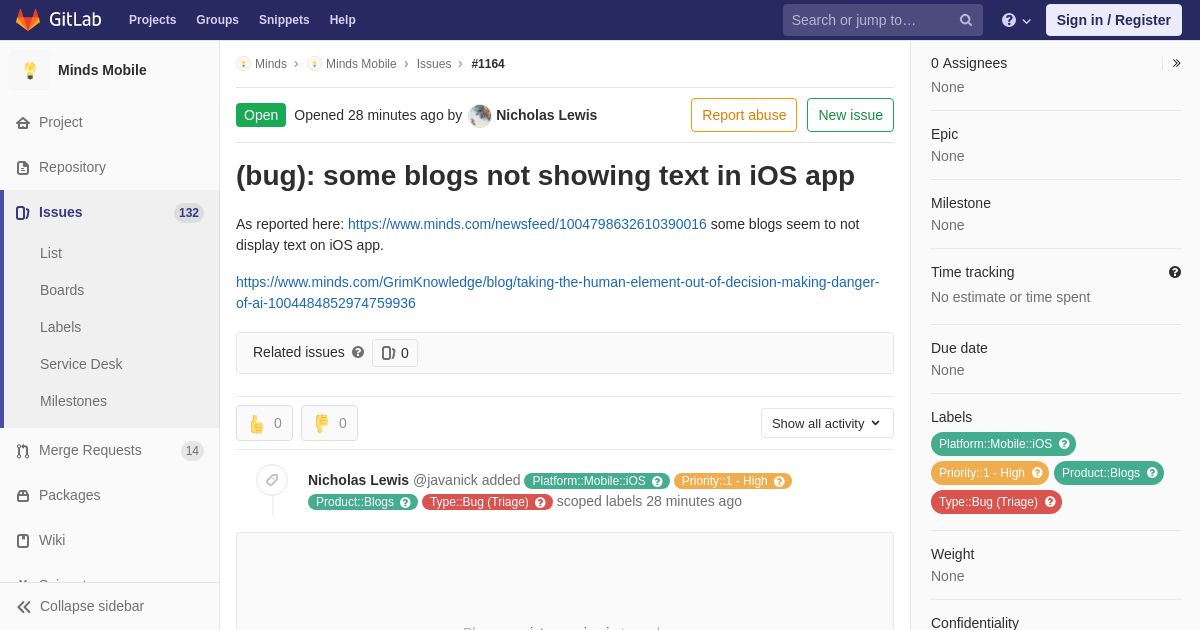The image size is (1200, 630).
Task: Click Sign in / Register button
Action: tap(1113, 20)
